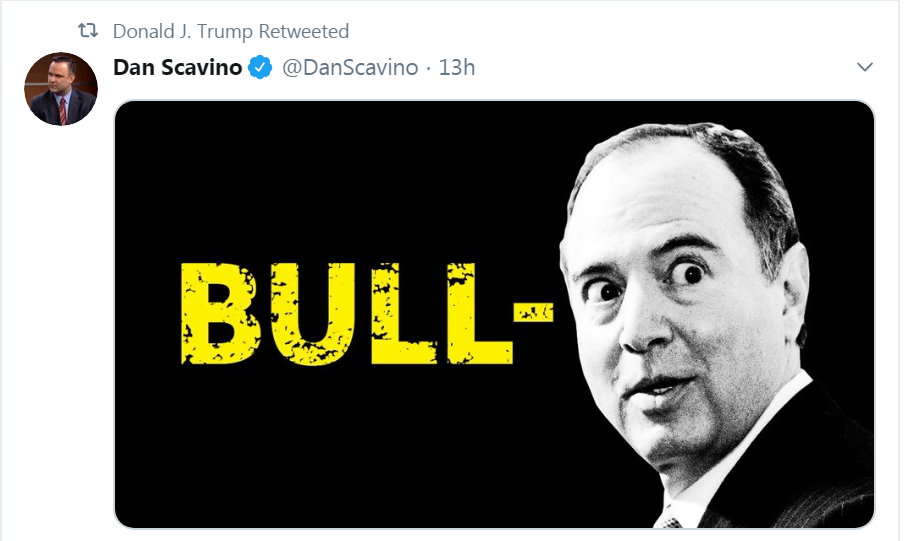Click the yellow letter "B" in image
Screen dimensions: 905x541
pyautogui.click(x=214, y=315)
